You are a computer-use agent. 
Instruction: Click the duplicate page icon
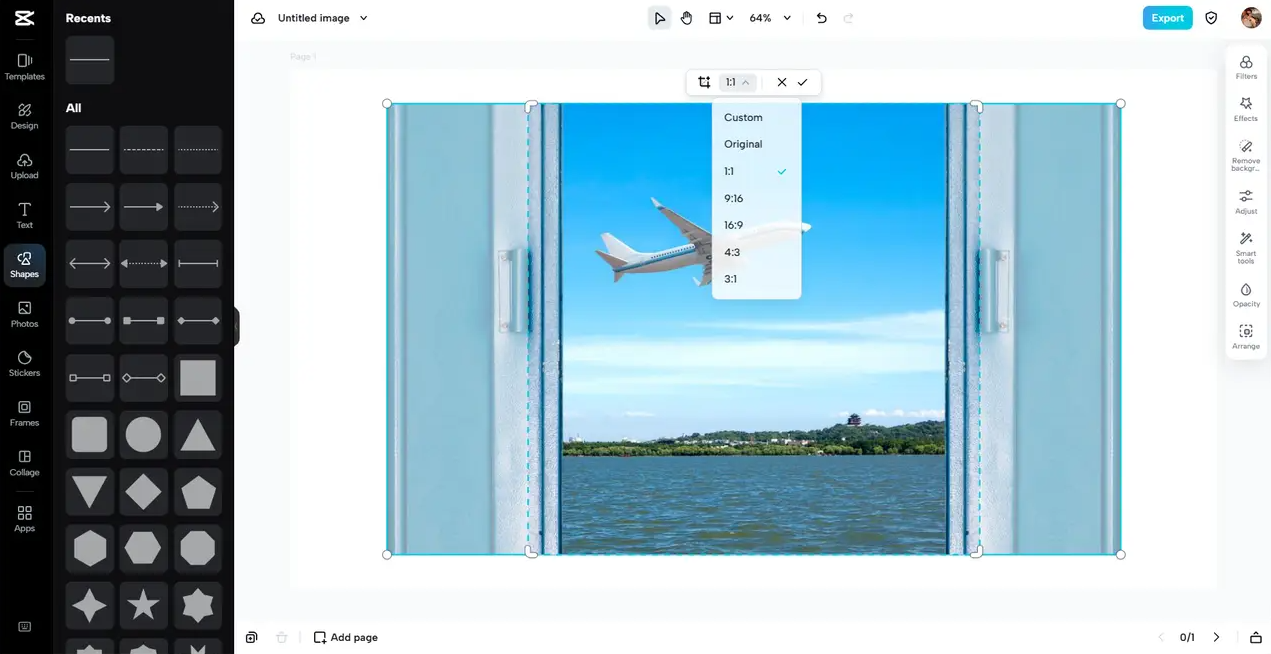[252, 637]
